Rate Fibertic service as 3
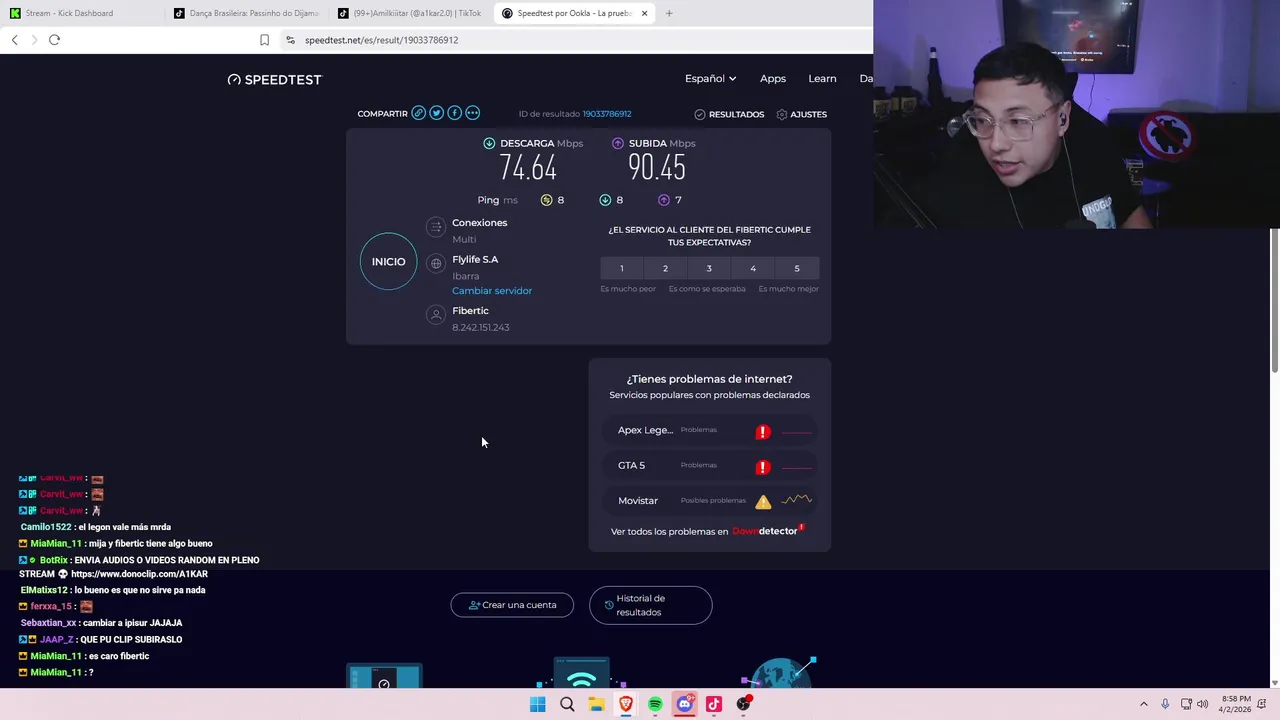 pos(709,268)
